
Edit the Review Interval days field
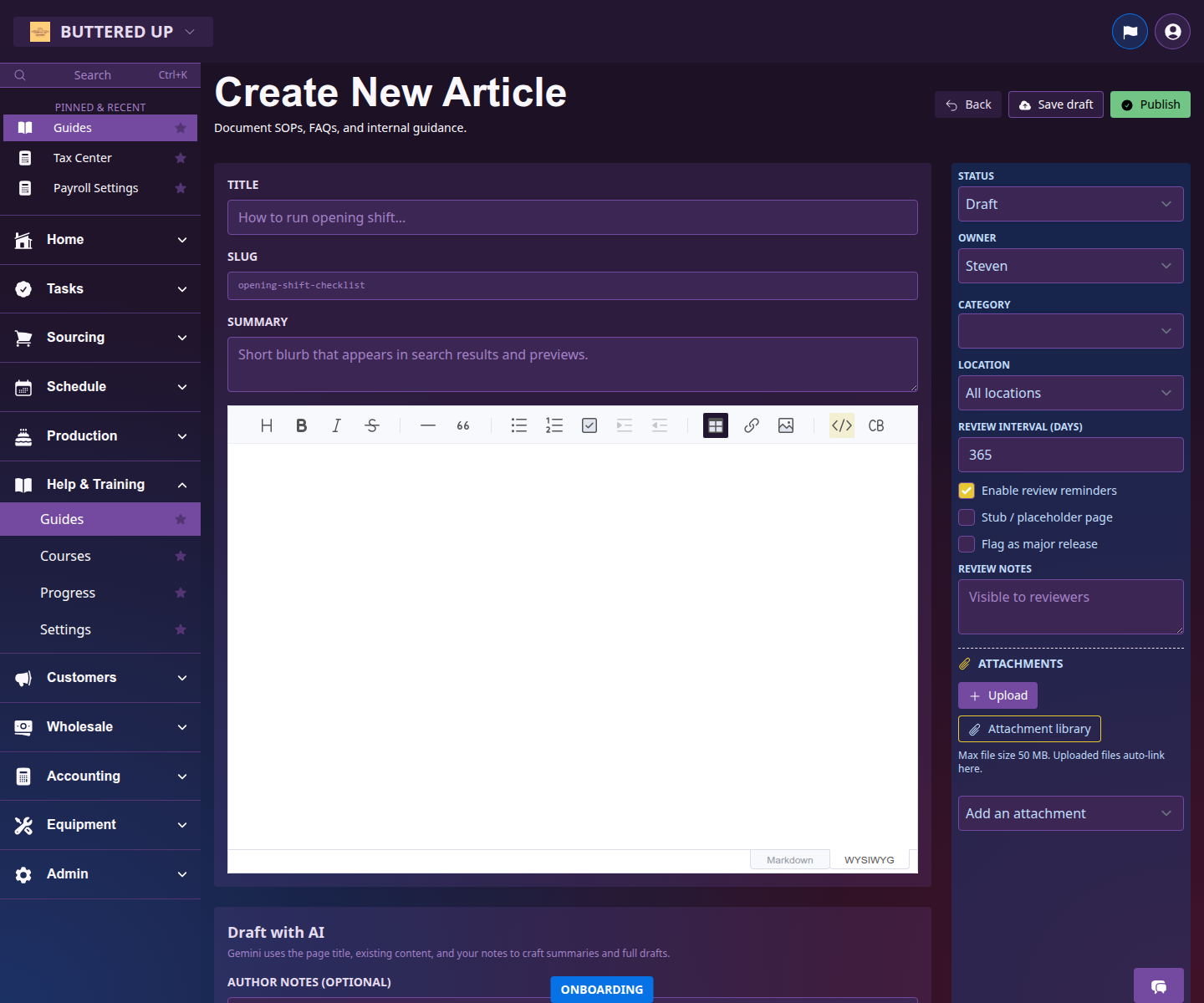coord(1070,455)
